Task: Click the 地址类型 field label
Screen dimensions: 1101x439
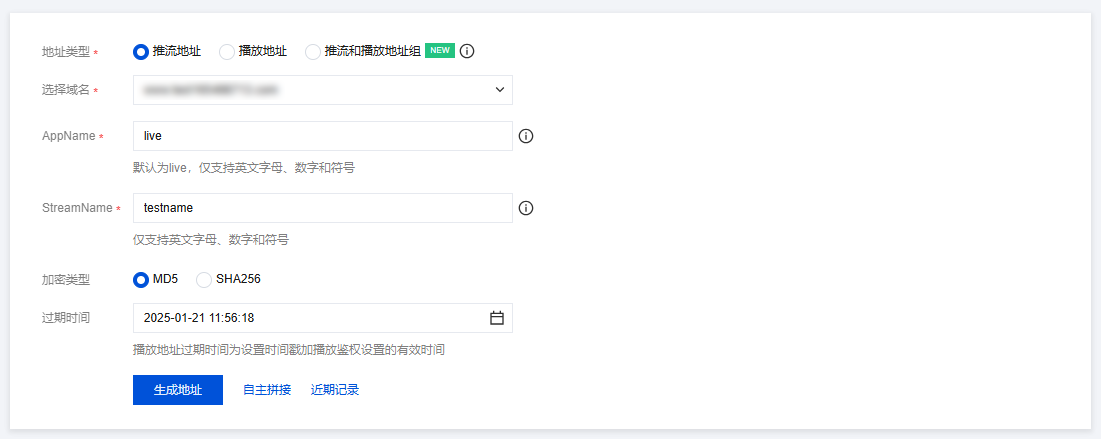Action: point(65,51)
